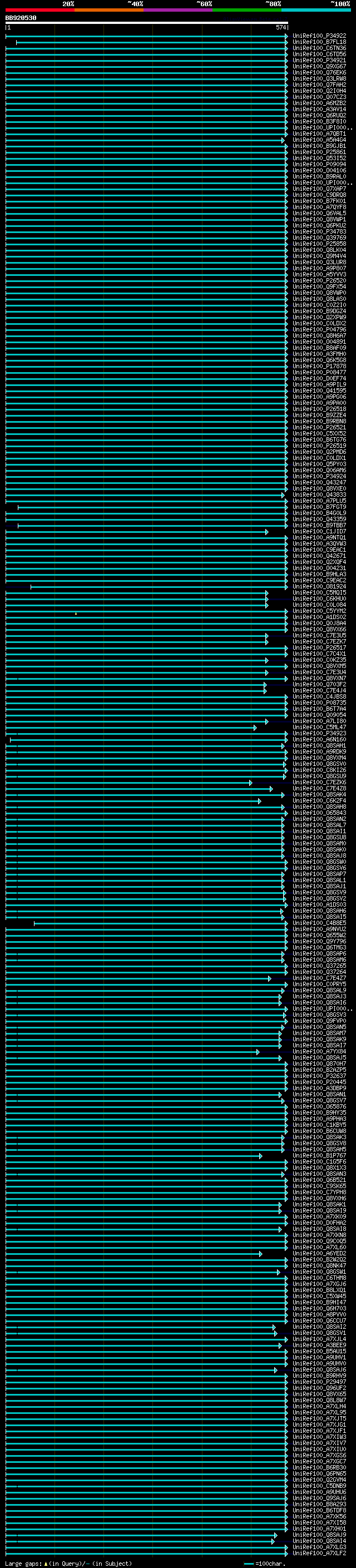The height and width of the screenshot is (1568, 356).
Task: Click the cyan =100char. scale legend line
Action: [x=248, y=1564]
